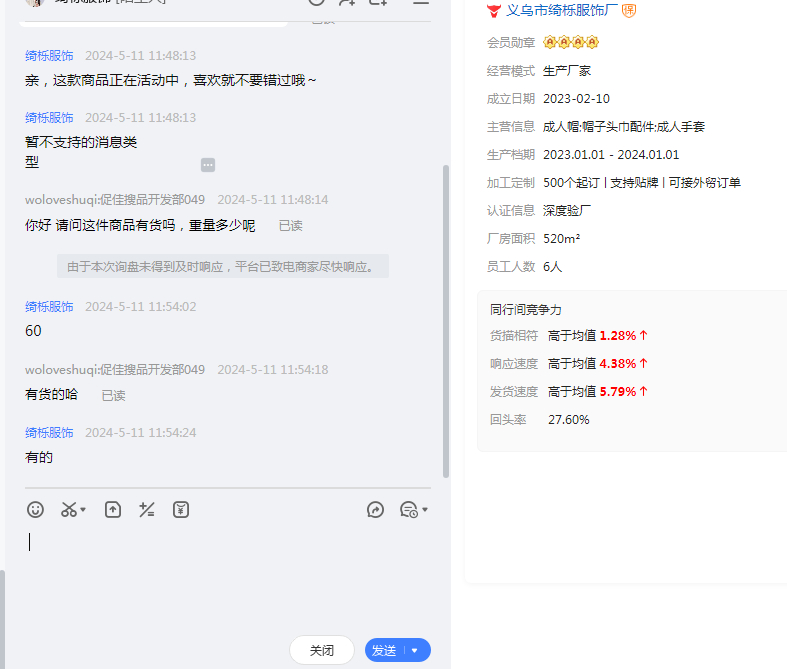Open 义乌市绮栎服饰厂 store link

[x=561, y=10]
